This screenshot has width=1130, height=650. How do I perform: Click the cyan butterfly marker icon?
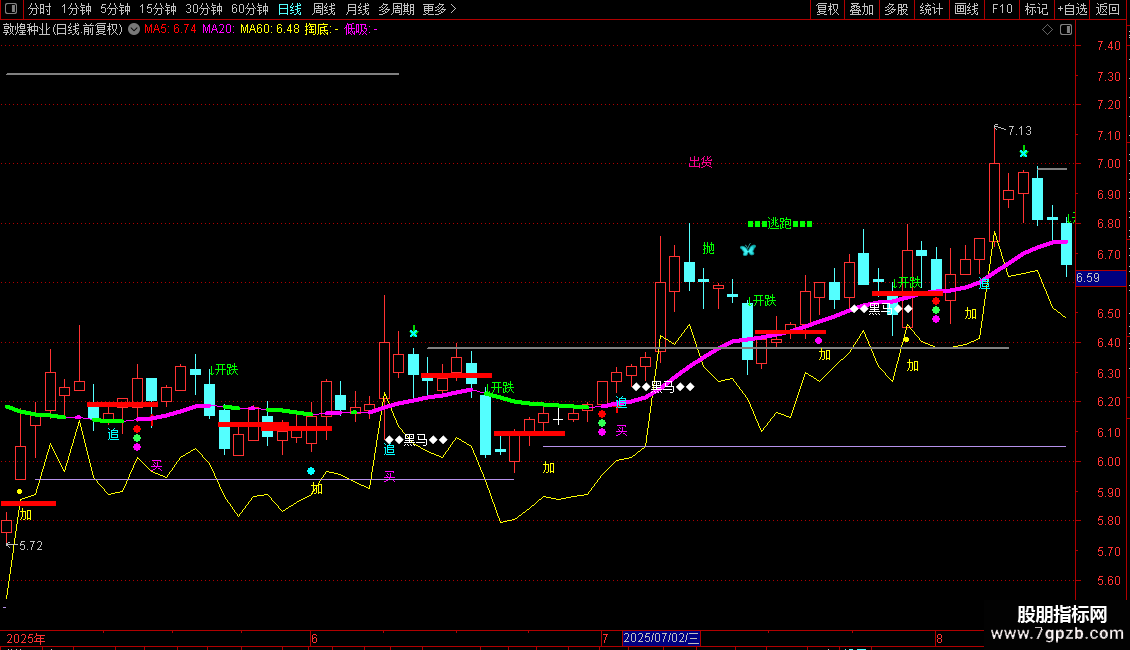pos(748,249)
